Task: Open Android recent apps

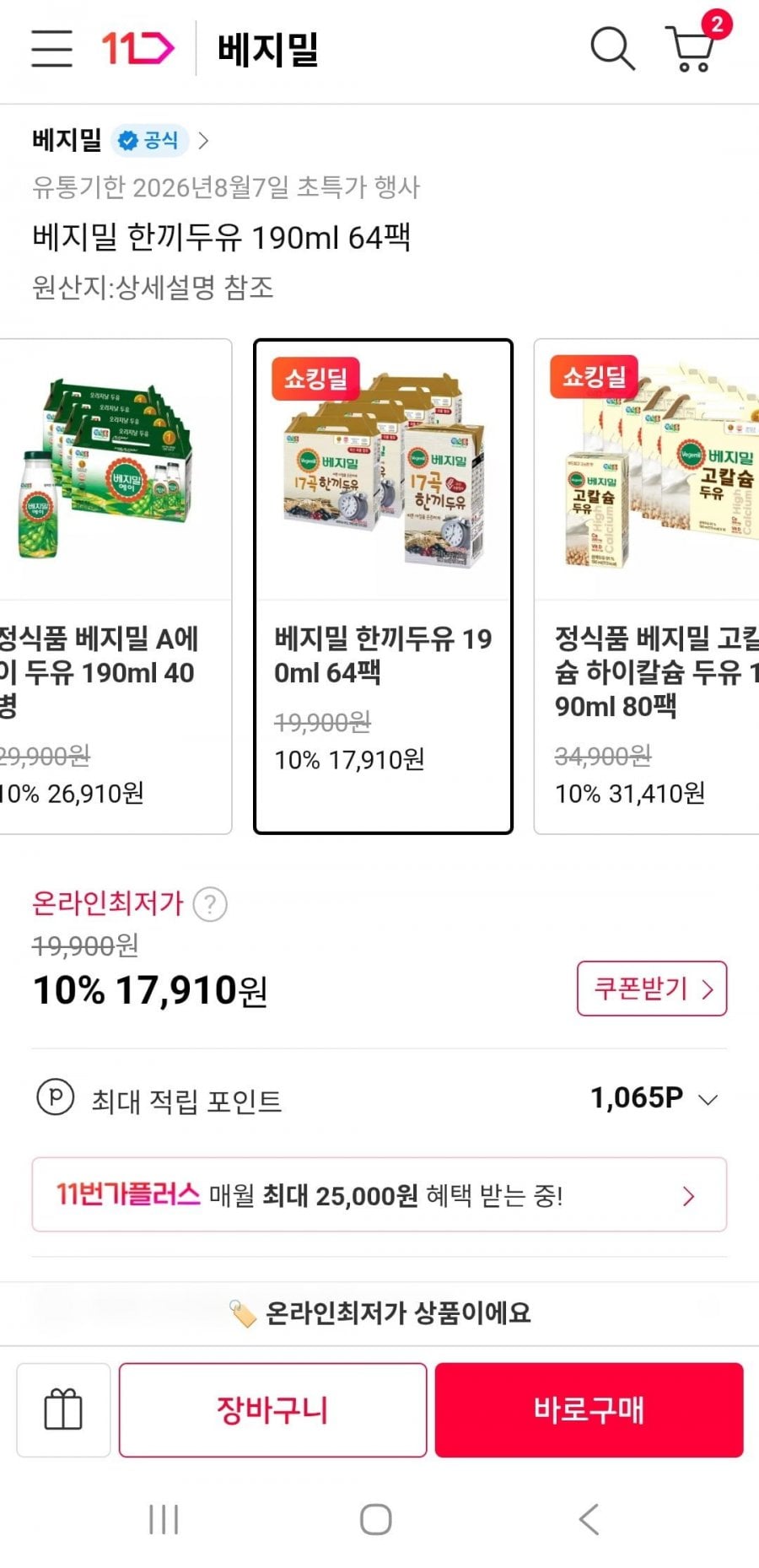Action: (164, 1519)
